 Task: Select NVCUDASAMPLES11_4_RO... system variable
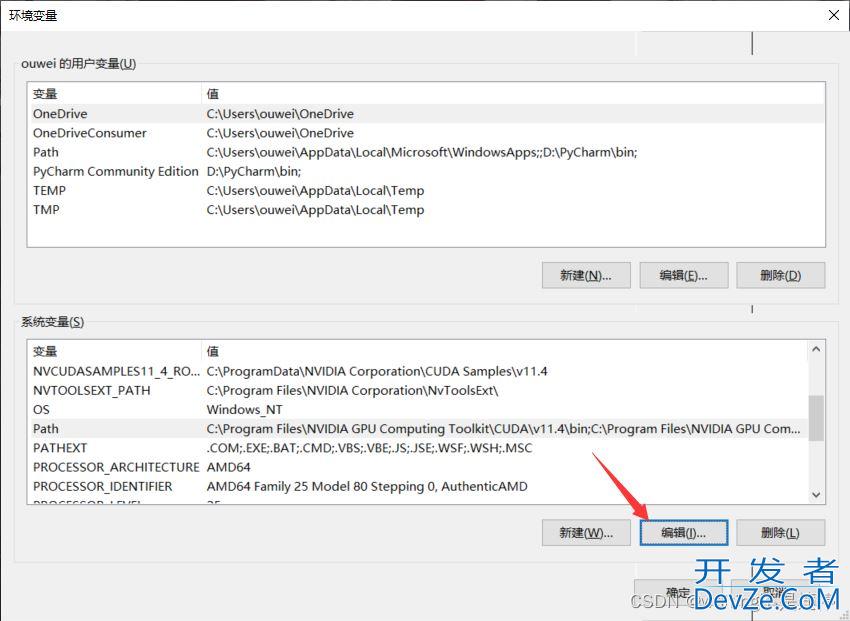click(418, 371)
